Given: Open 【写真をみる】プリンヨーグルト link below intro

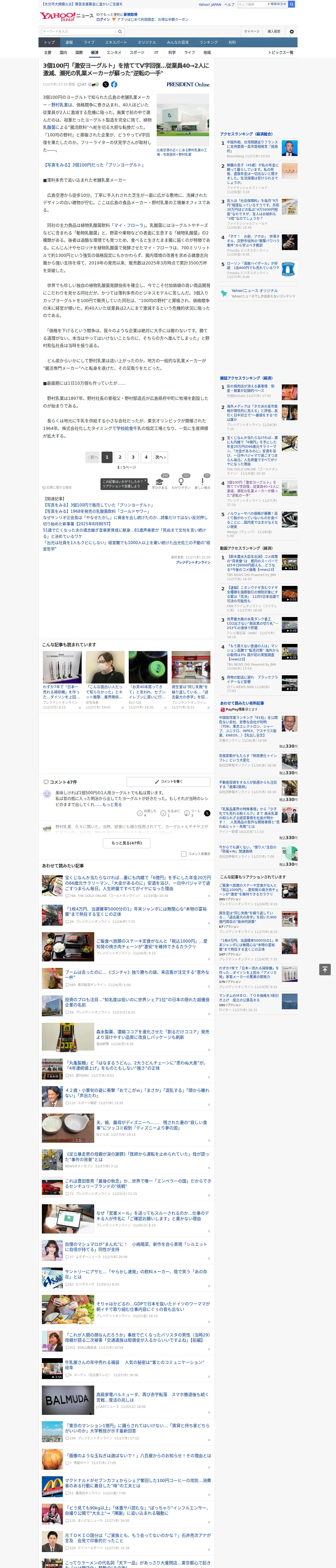Looking at the screenshot, I should 93,165.
